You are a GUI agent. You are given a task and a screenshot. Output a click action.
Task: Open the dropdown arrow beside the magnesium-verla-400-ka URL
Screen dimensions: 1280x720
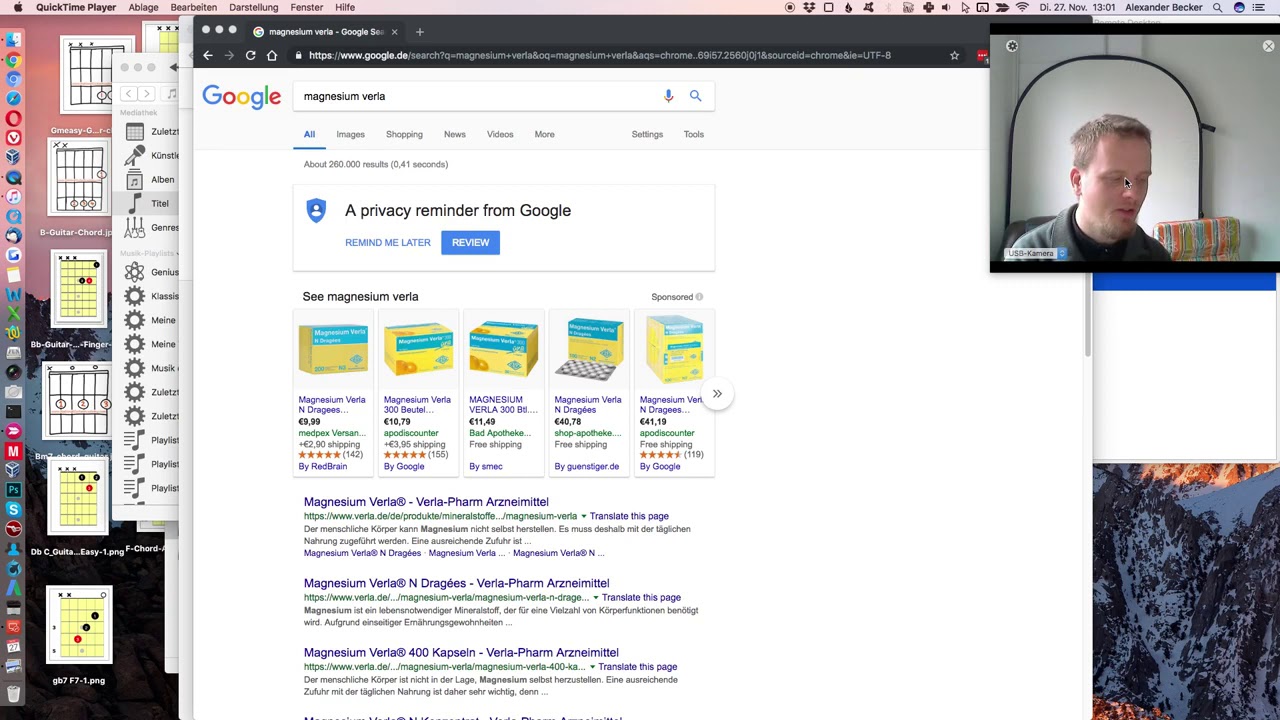click(592, 667)
